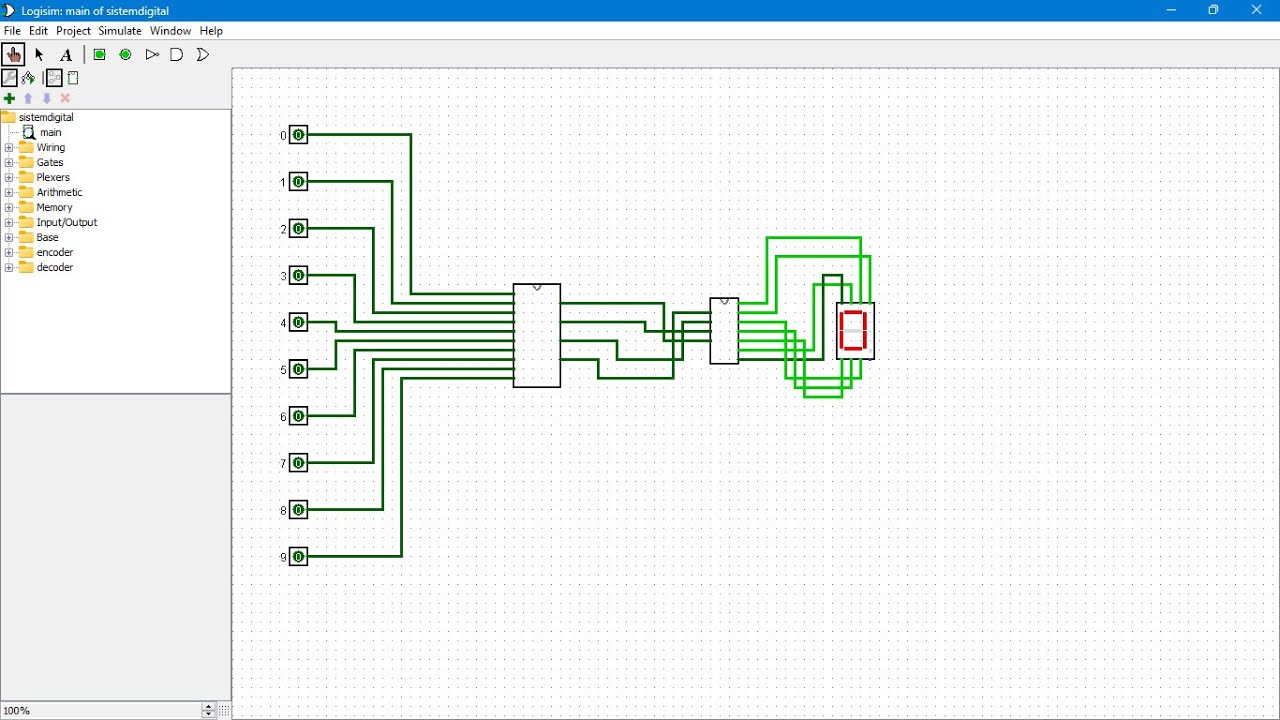Image resolution: width=1280 pixels, height=720 pixels.
Task: Expand the Input/Output library folder
Action: (x=9, y=223)
